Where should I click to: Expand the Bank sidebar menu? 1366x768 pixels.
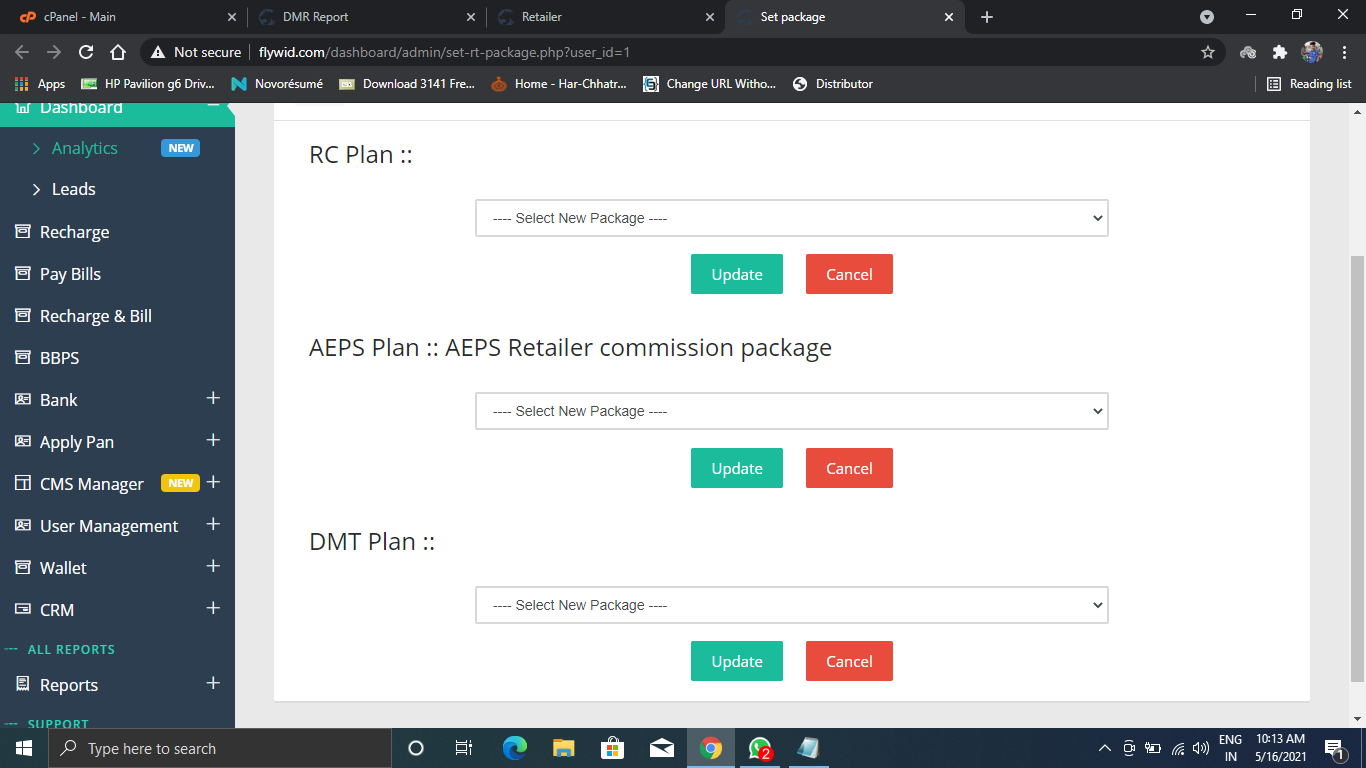(x=212, y=399)
